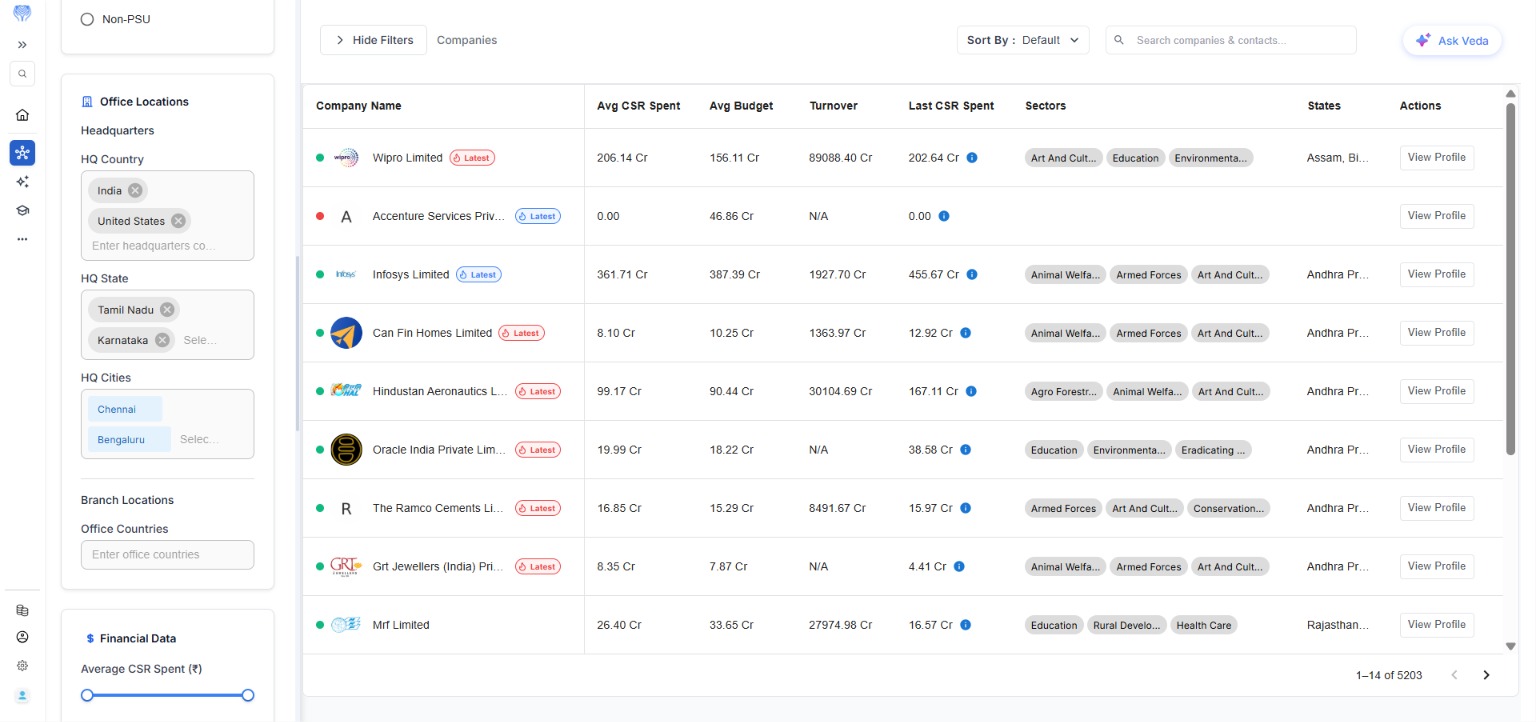The image size is (1536, 722).
Task: Open Hindustan Aeronautics company name
Action: click(x=440, y=391)
